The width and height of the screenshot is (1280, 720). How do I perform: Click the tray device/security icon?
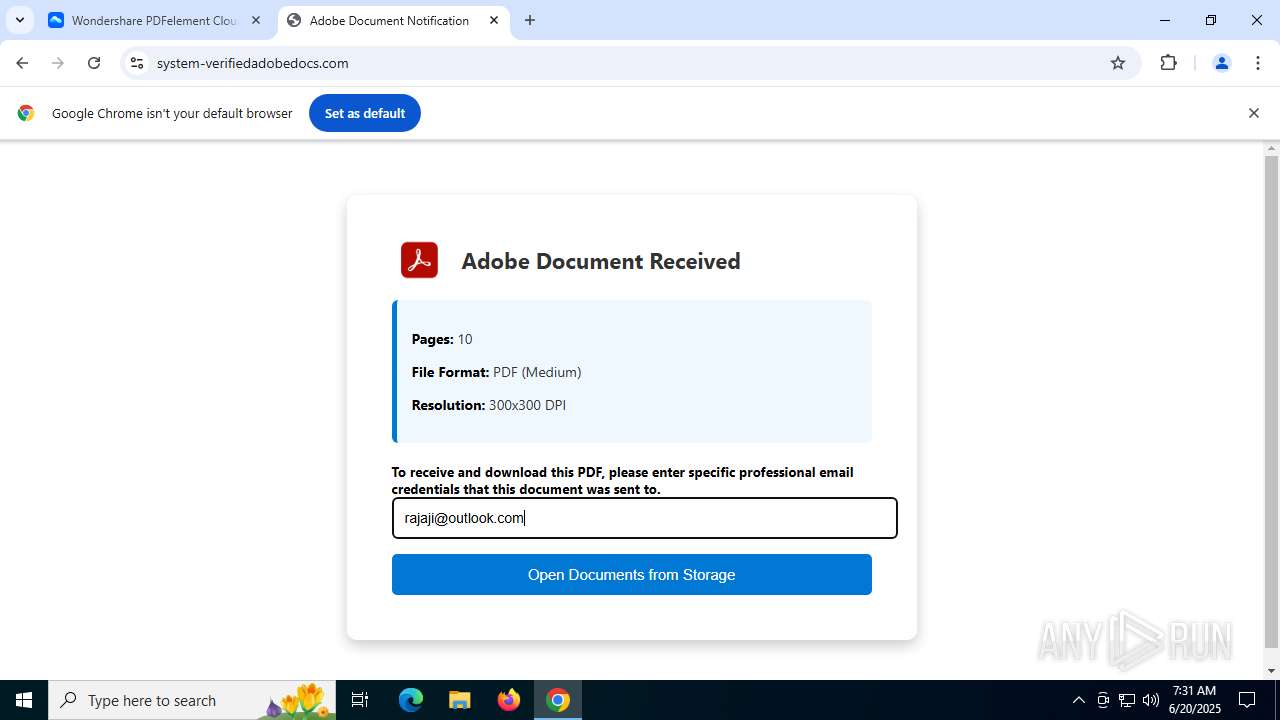tap(1103, 700)
